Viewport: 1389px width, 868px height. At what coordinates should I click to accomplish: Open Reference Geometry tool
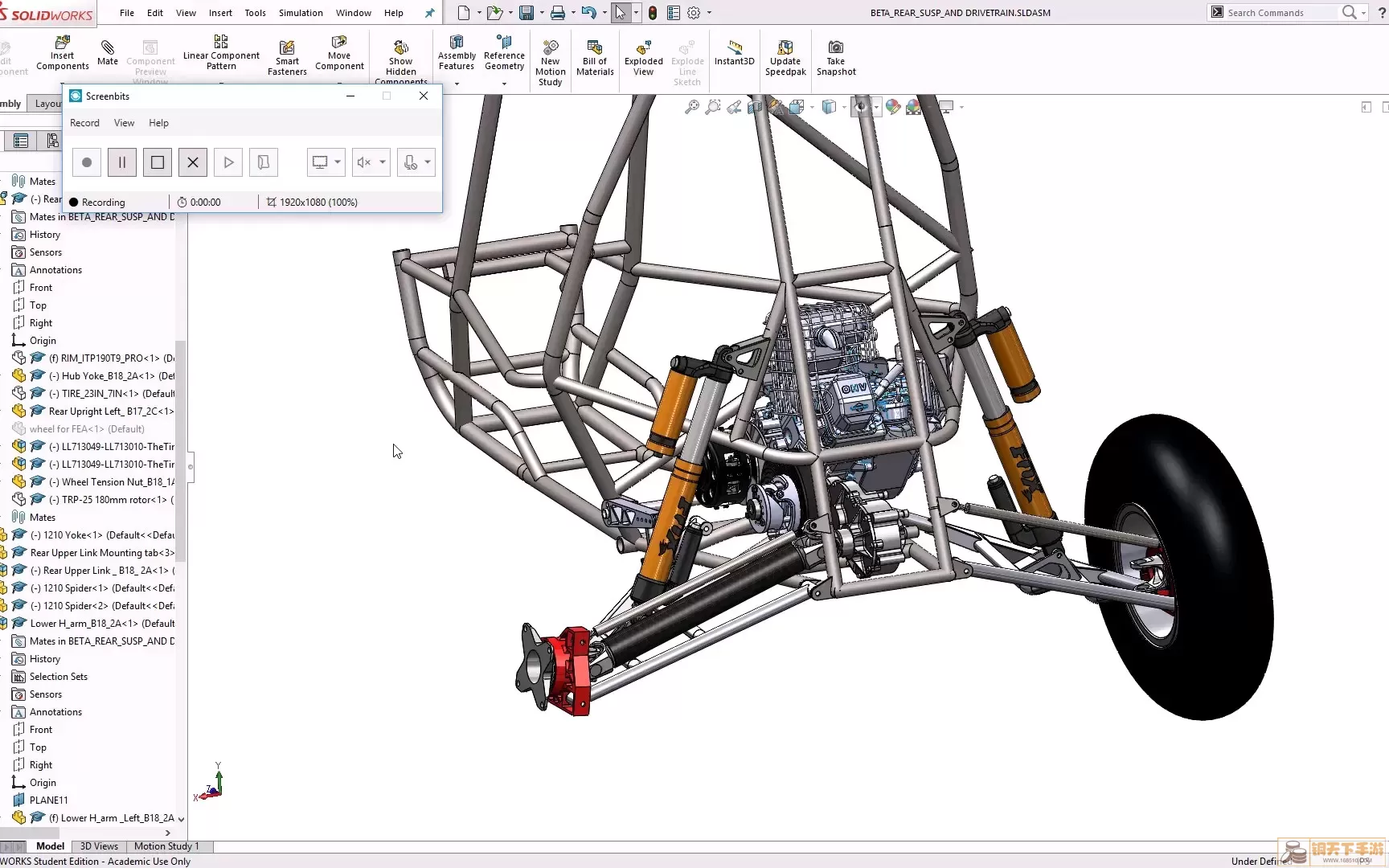coord(504,53)
